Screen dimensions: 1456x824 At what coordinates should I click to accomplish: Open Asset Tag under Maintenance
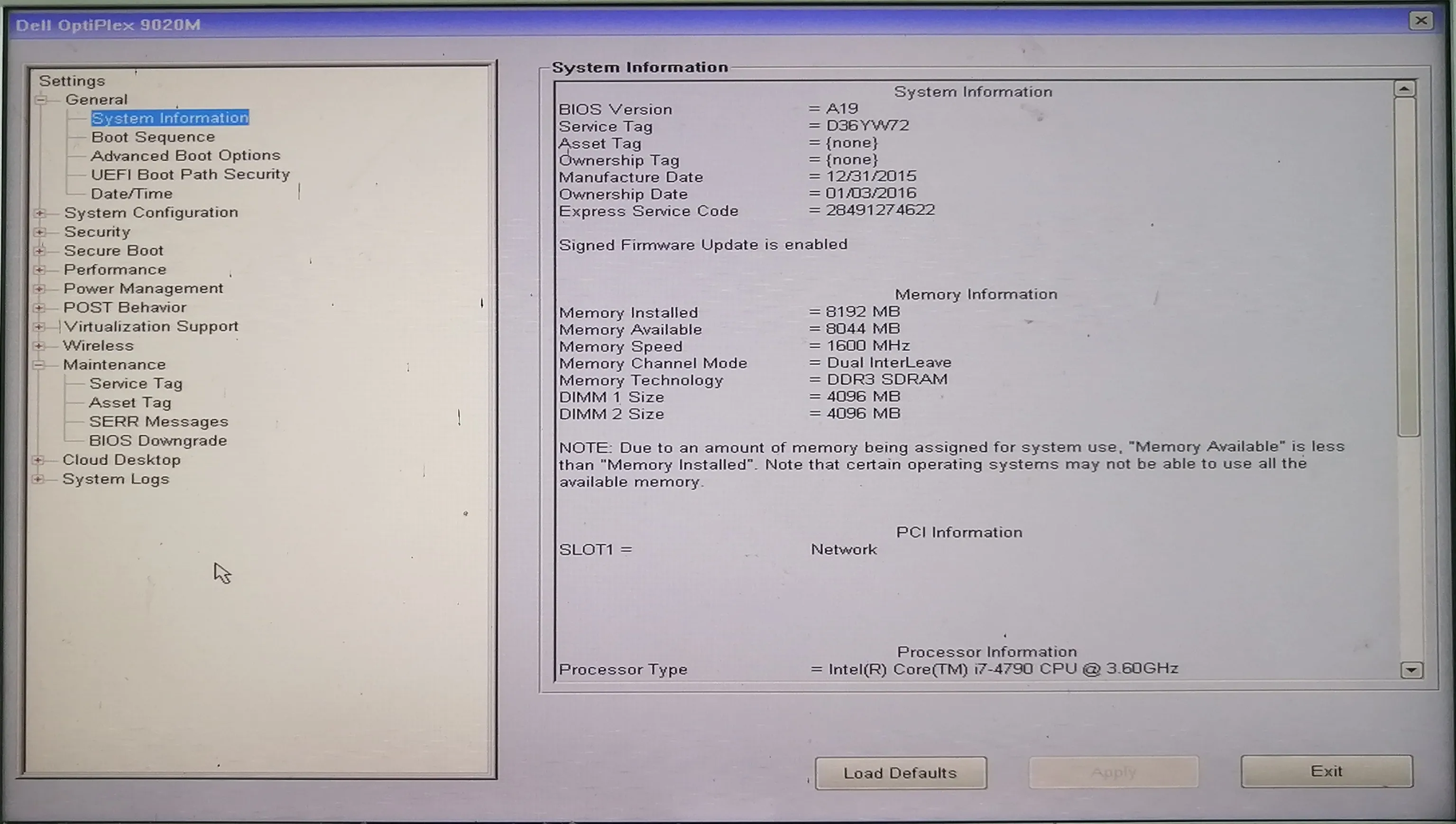(130, 402)
